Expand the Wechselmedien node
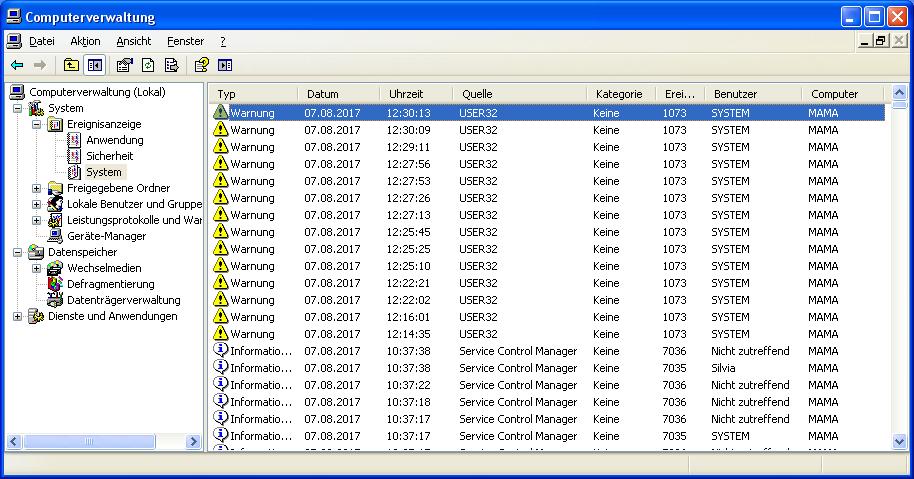The width and height of the screenshot is (914, 479). click(x=37, y=269)
